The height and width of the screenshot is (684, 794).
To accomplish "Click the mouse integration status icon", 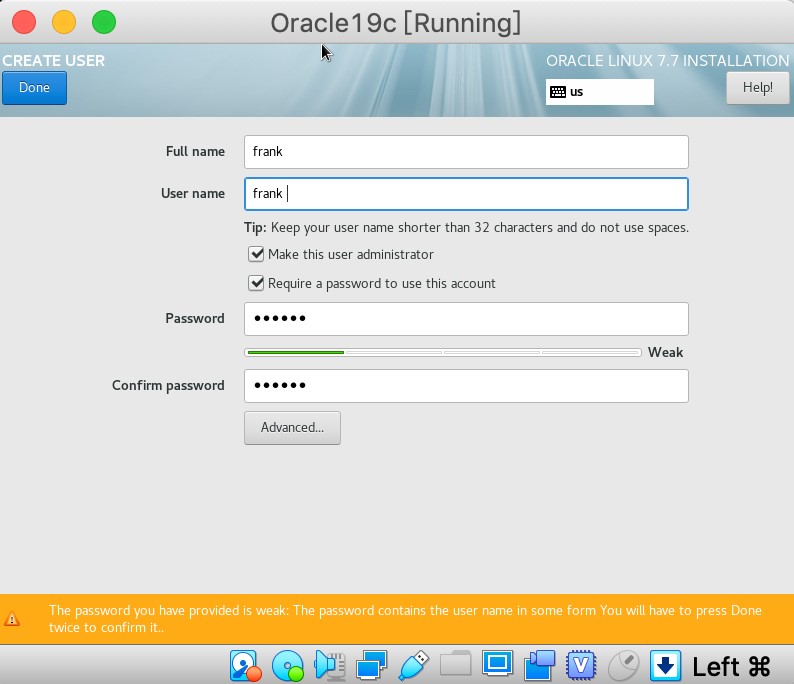I will point(623,665).
